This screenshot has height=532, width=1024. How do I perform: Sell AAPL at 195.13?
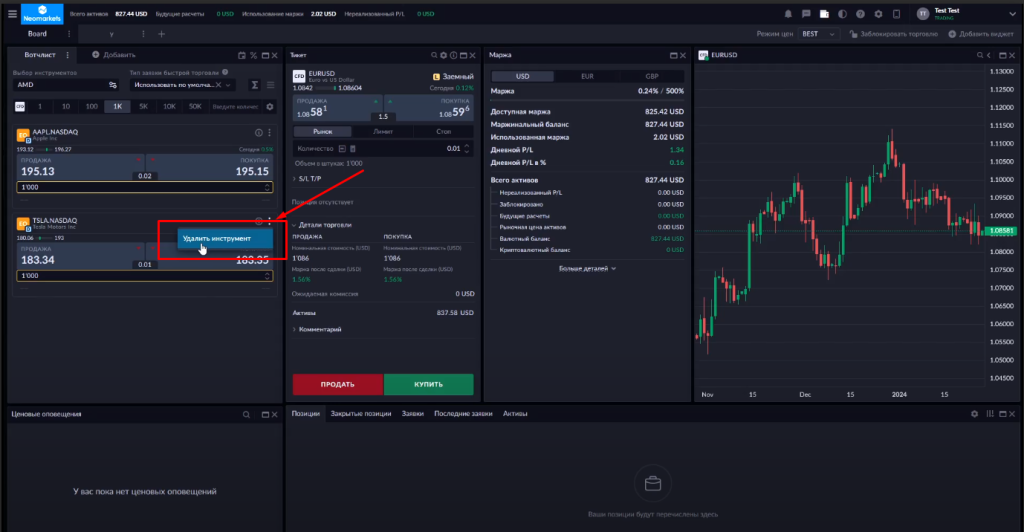[80, 168]
